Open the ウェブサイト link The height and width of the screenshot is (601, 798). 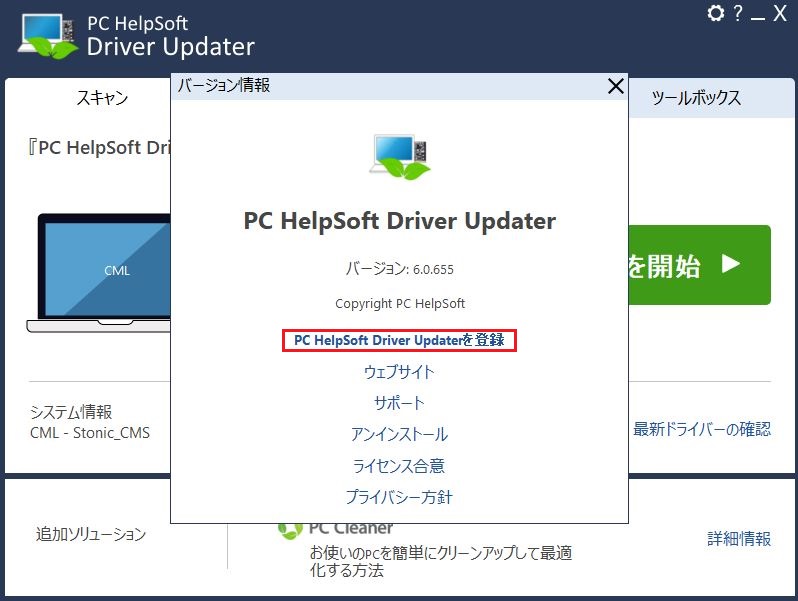pyautogui.click(x=399, y=371)
